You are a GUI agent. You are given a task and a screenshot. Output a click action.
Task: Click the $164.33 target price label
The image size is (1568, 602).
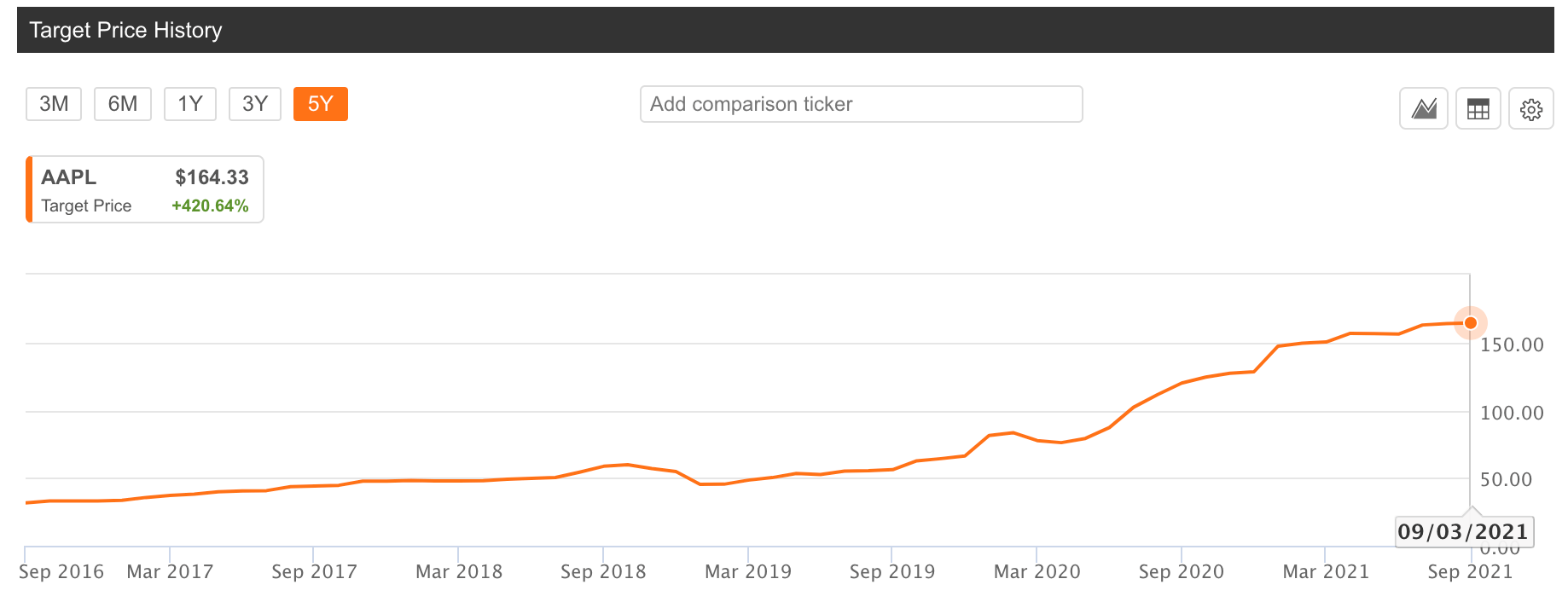(x=212, y=177)
